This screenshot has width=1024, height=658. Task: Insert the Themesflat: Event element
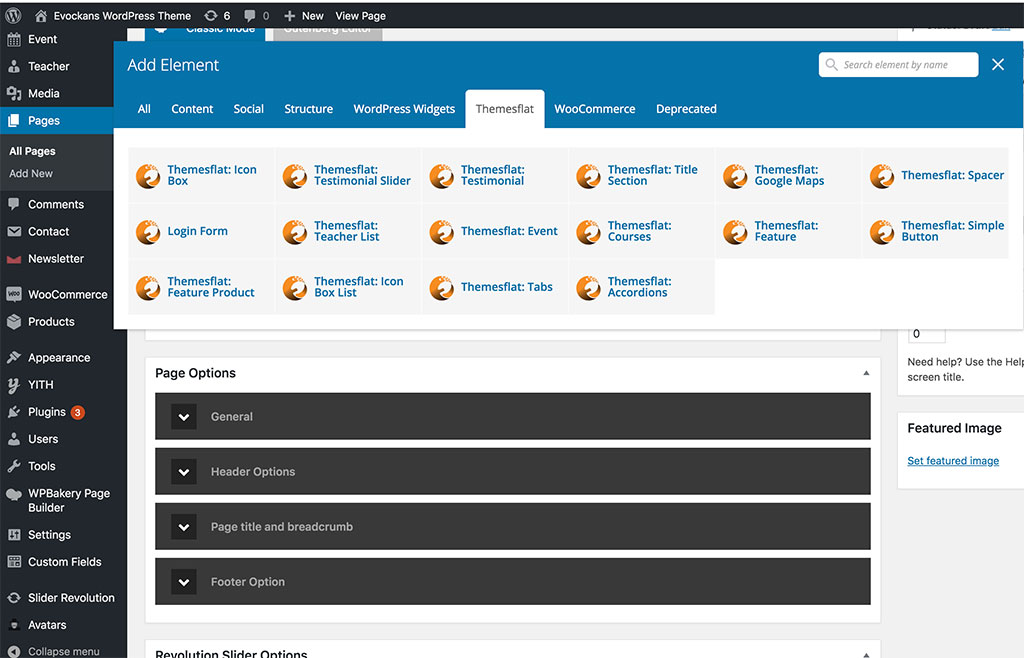495,231
